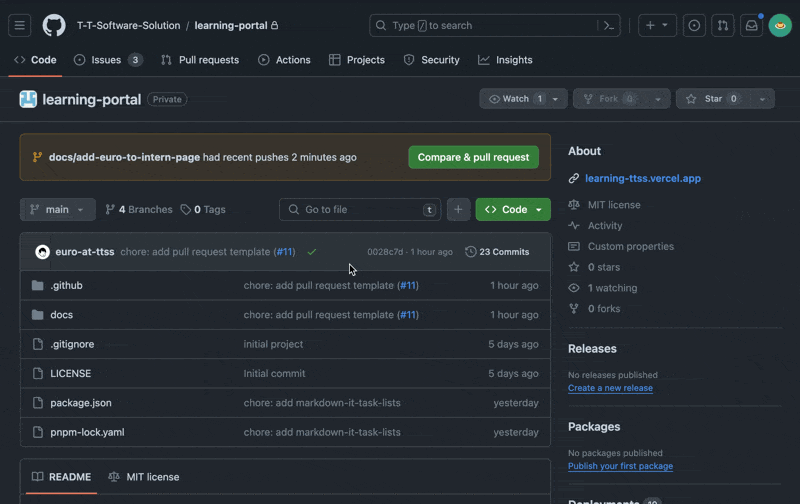The width and height of the screenshot is (800, 504).
Task: Star the repository
Action: click(713, 99)
